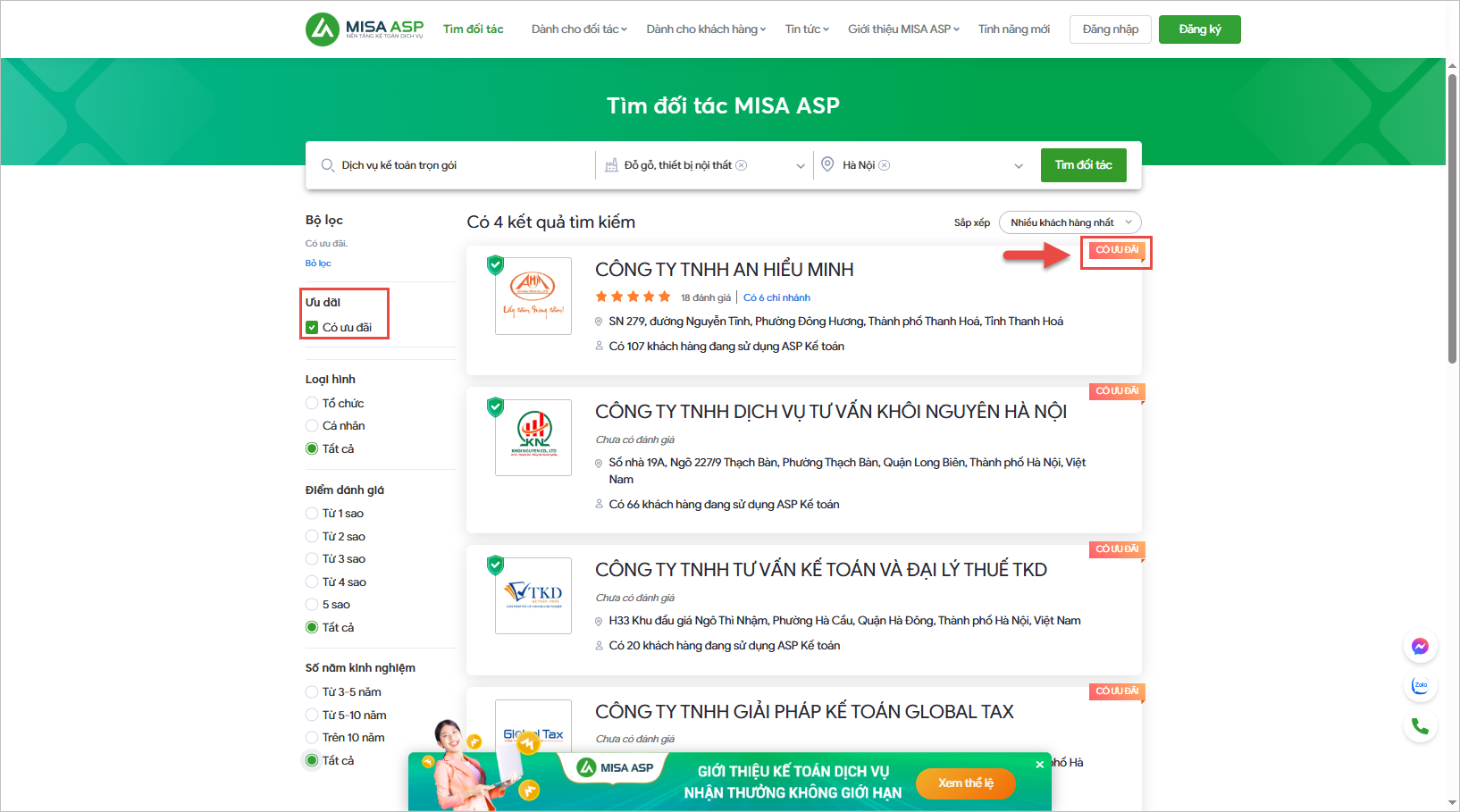This screenshot has width=1460, height=812.
Task: Click verified shield badge on TKD card
Action: point(495,565)
